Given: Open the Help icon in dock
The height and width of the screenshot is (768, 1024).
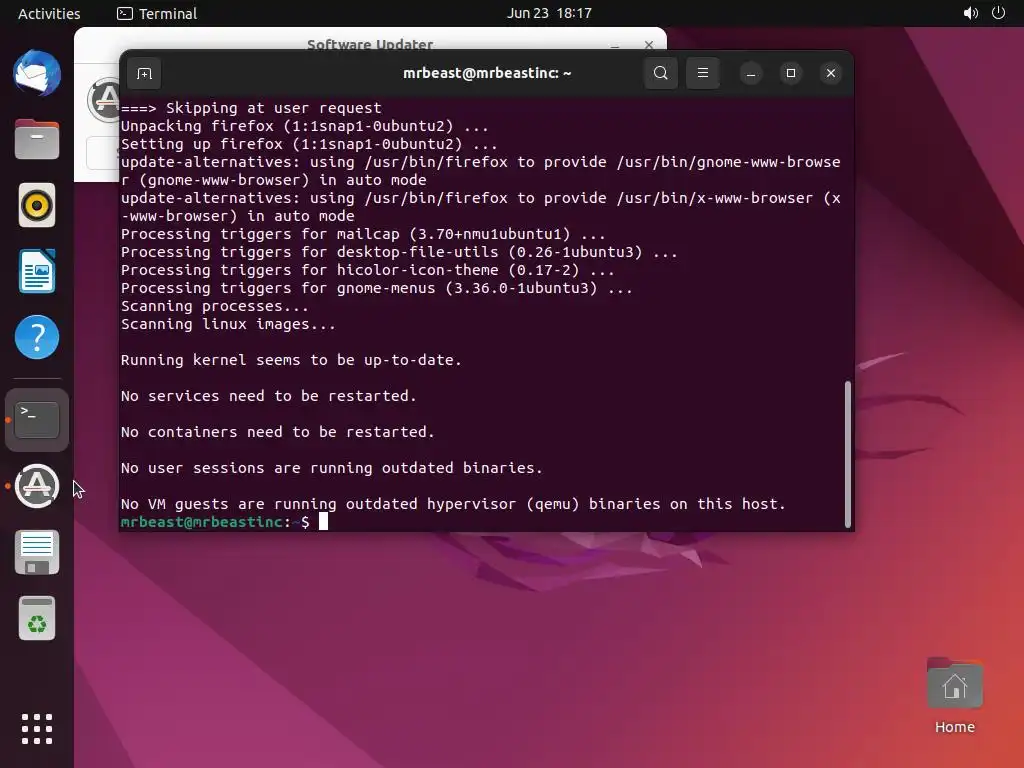Looking at the screenshot, I should tap(37, 337).
